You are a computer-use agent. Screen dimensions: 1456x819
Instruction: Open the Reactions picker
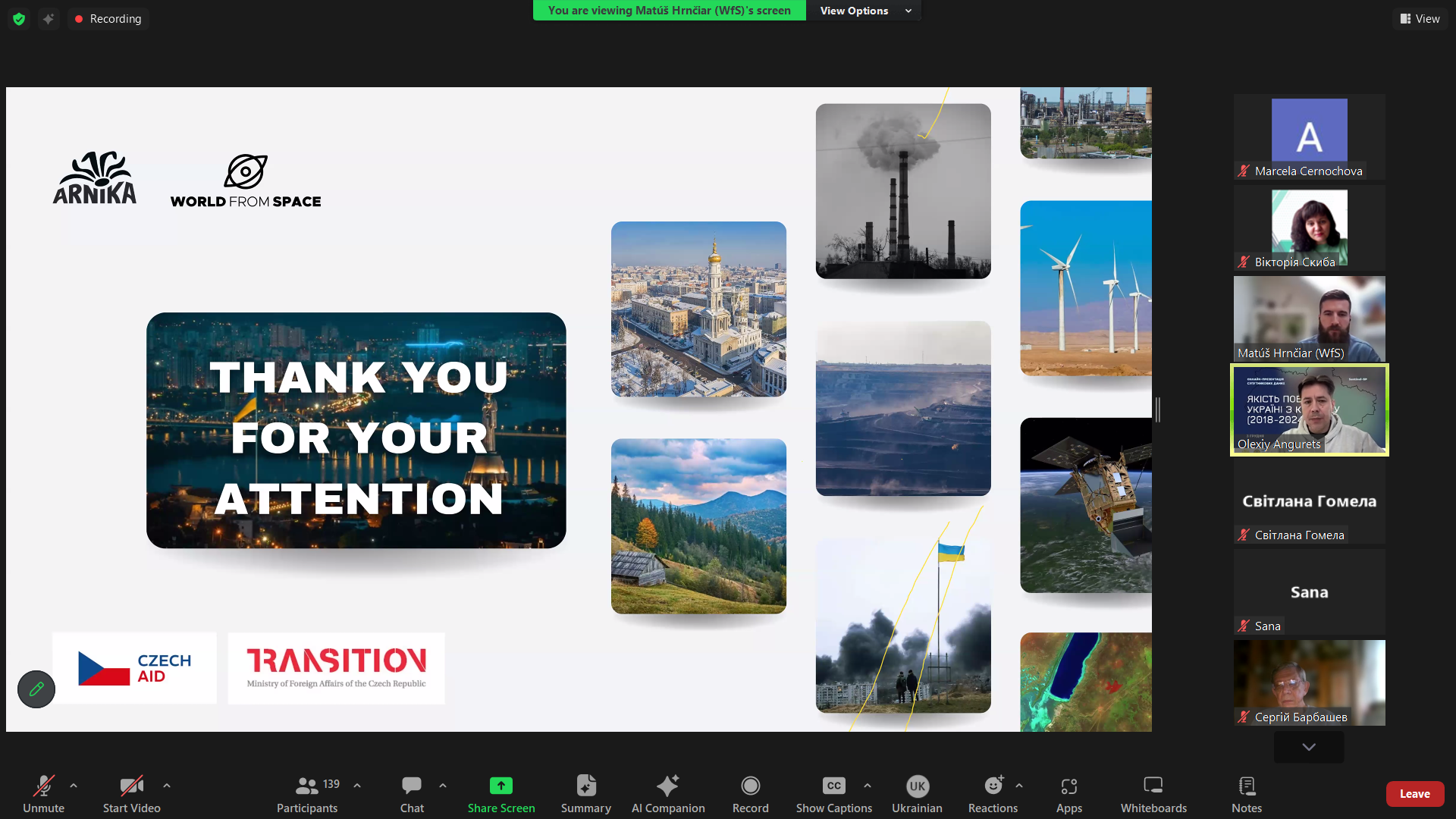(992, 792)
